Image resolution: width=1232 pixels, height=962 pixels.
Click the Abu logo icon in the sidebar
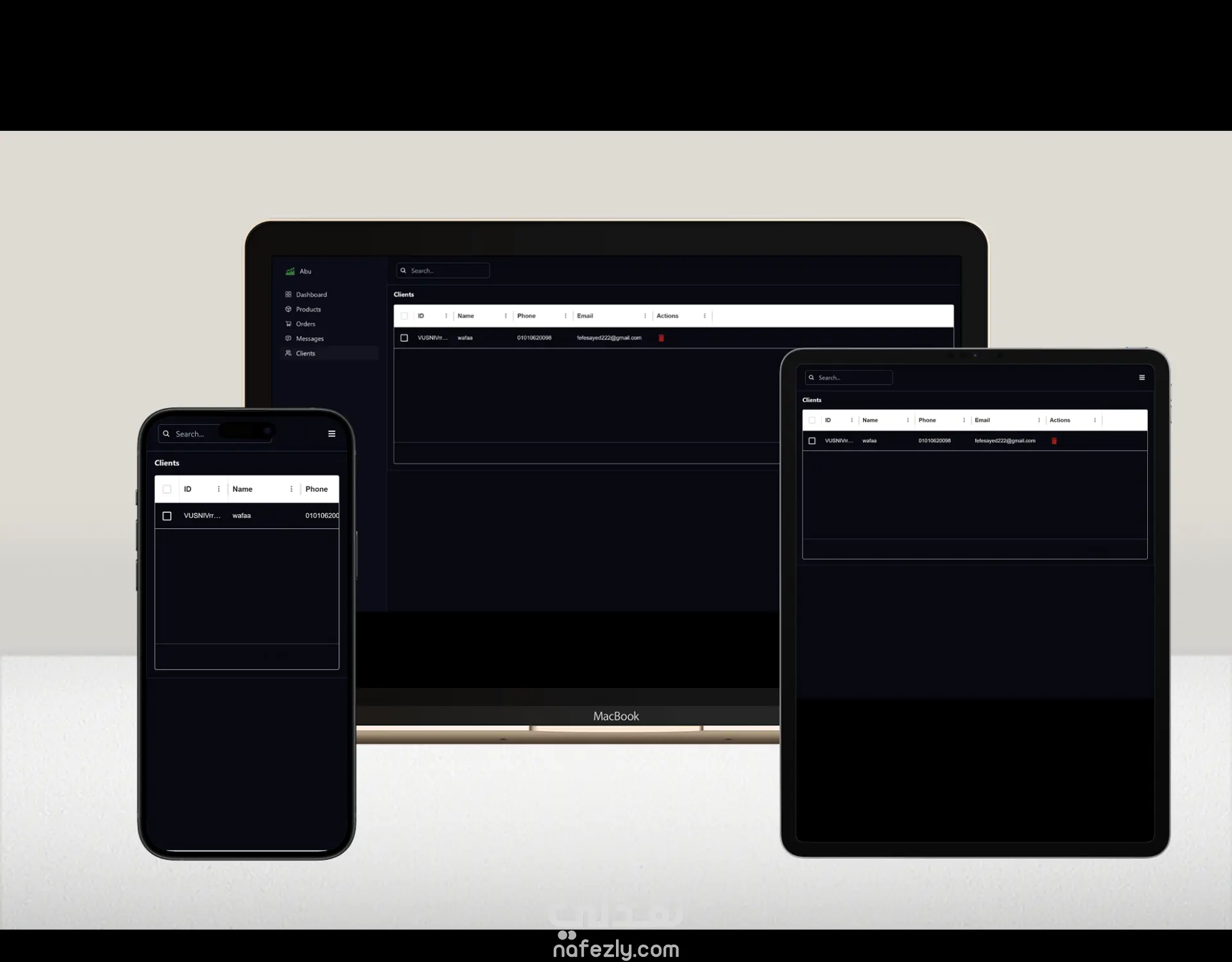click(290, 271)
